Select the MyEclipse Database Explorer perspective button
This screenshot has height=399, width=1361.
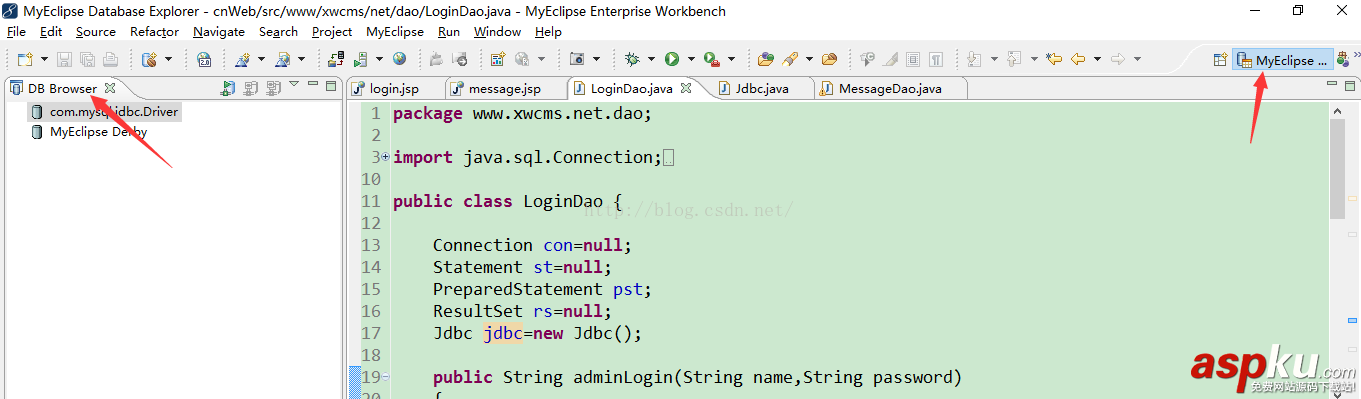coord(1283,60)
